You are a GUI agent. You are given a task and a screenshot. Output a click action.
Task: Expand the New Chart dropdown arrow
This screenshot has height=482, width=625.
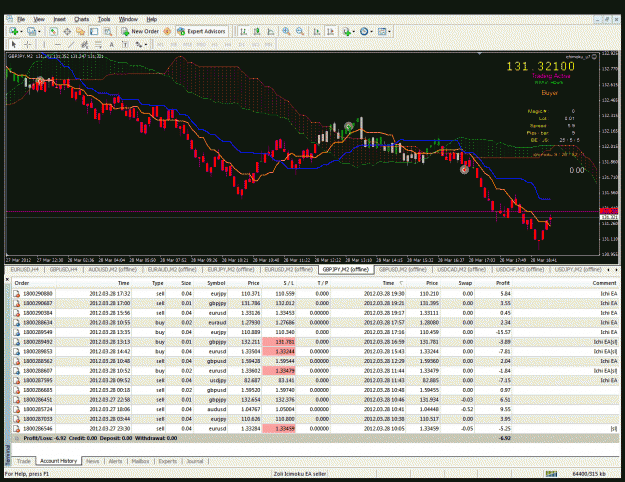pyautogui.click(x=21, y=31)
